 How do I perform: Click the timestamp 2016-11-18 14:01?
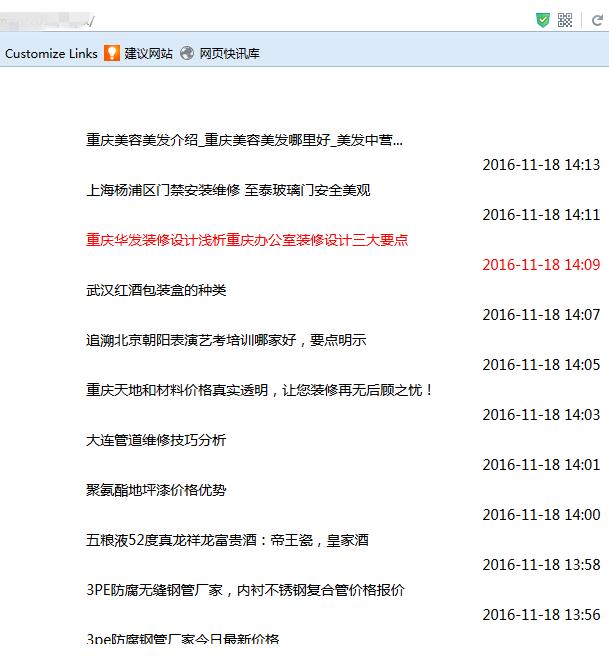(x=541, y=465)
